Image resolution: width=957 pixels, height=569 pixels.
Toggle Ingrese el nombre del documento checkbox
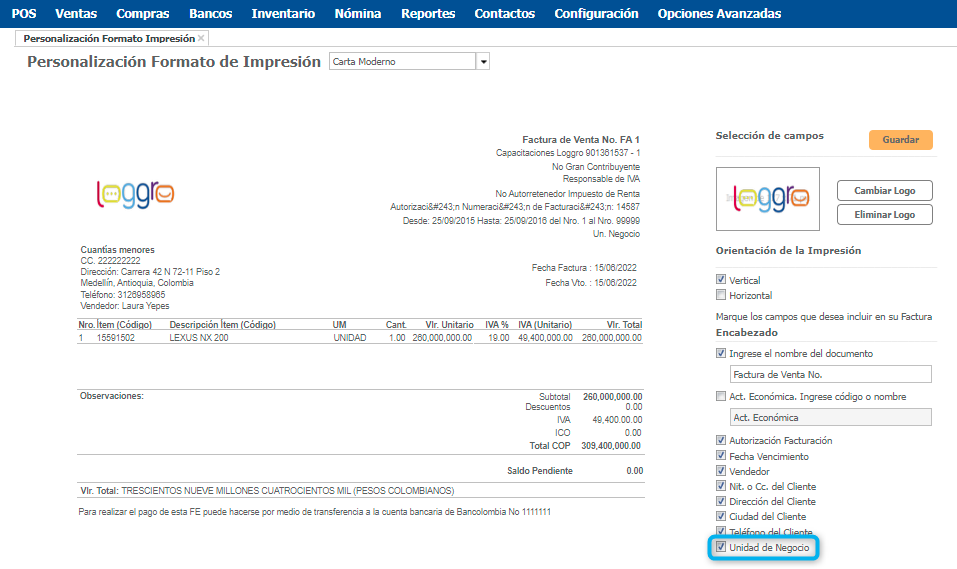[x=721, y=353]
